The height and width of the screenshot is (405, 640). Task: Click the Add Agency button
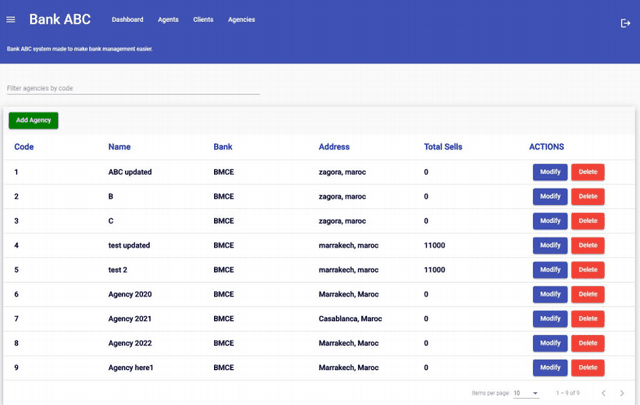[34, 120]
